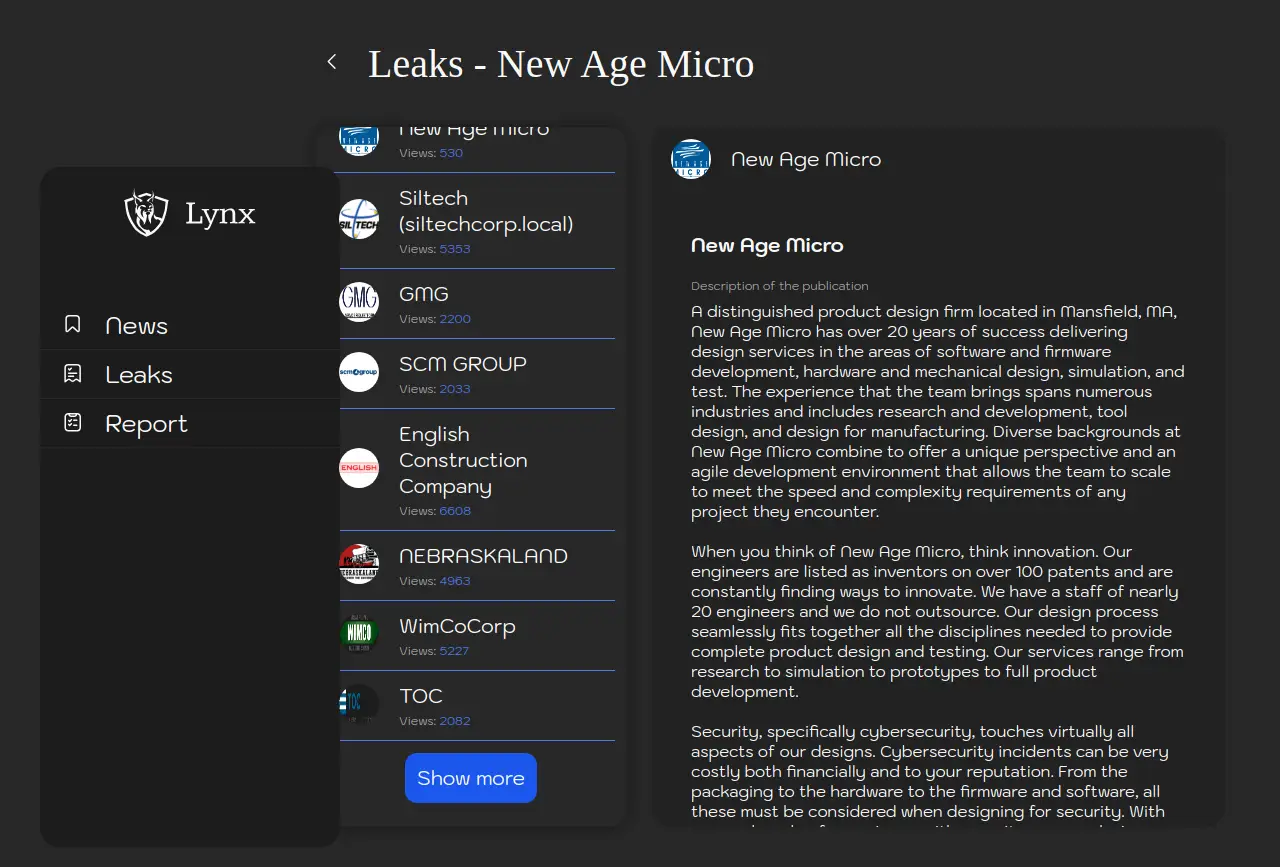The width and height of the screenshot is (1280, 867).
Task: Go to the Report menu item
Action: click(x=146, y=424)
